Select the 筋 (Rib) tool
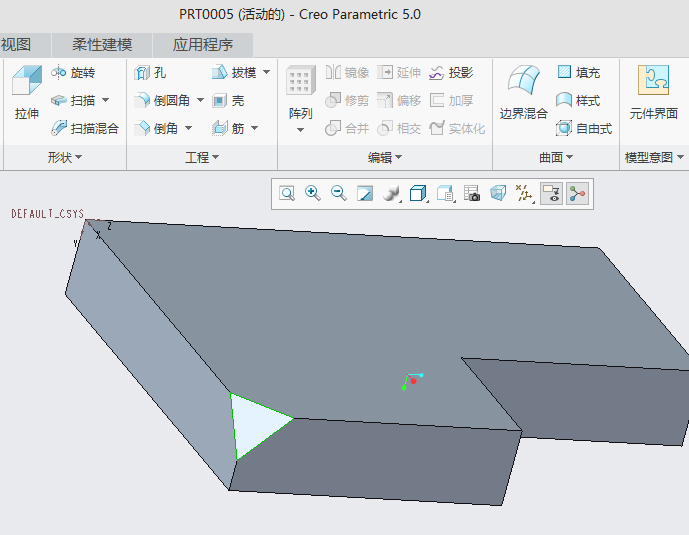This screenshot has height=535, width=689. pos(228,128)
